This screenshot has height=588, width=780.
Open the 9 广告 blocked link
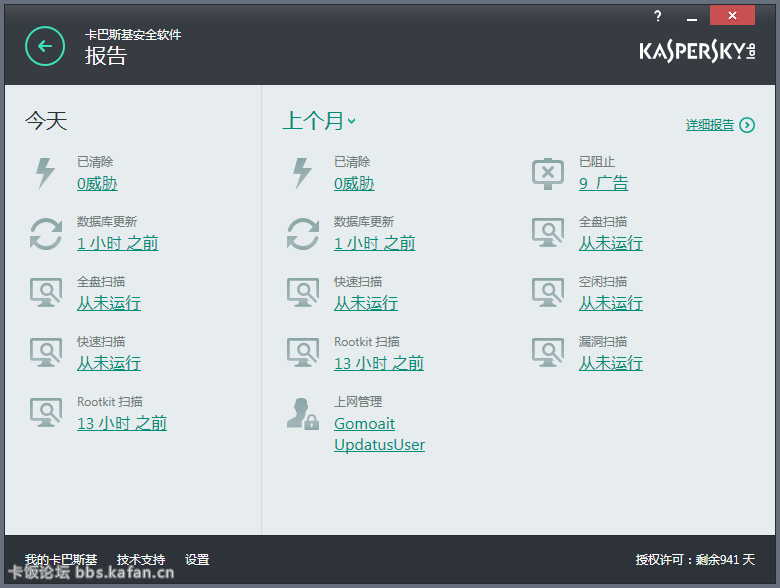coord(603,184)
